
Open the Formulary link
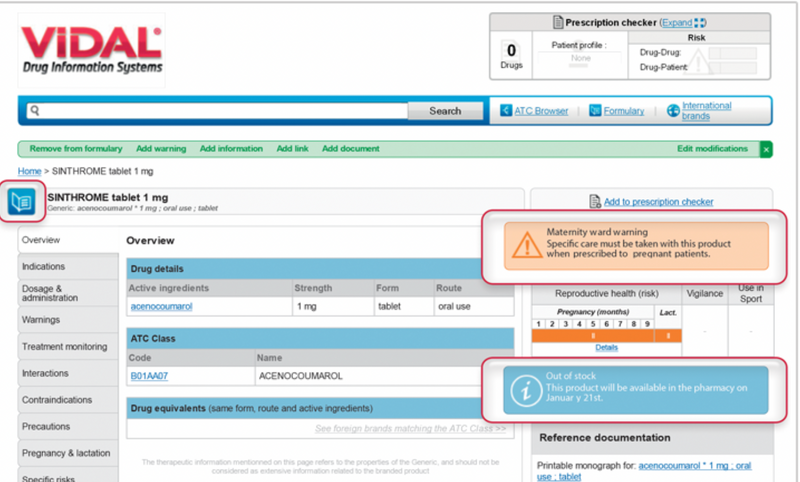pos(623,111)
